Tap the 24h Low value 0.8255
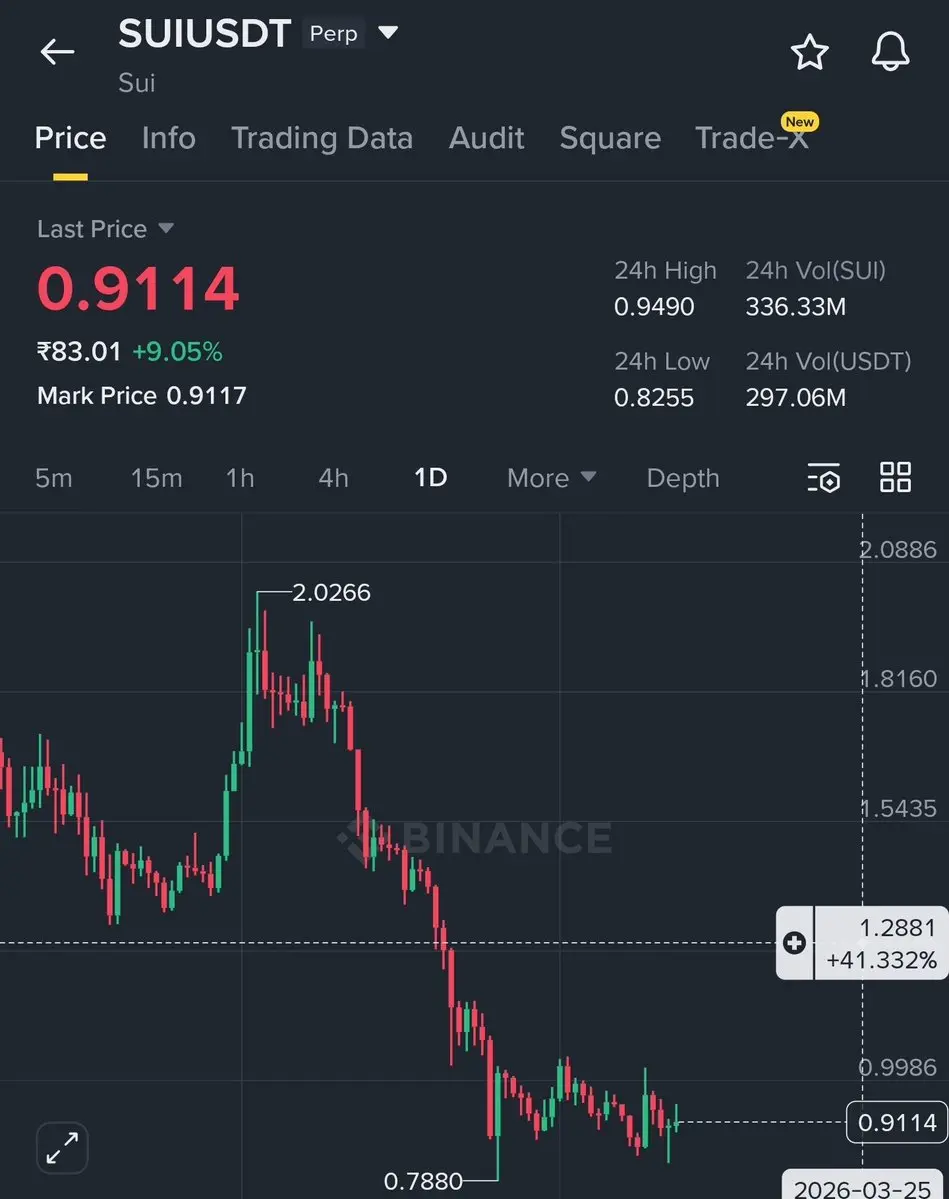 click(x=654, y=398)
